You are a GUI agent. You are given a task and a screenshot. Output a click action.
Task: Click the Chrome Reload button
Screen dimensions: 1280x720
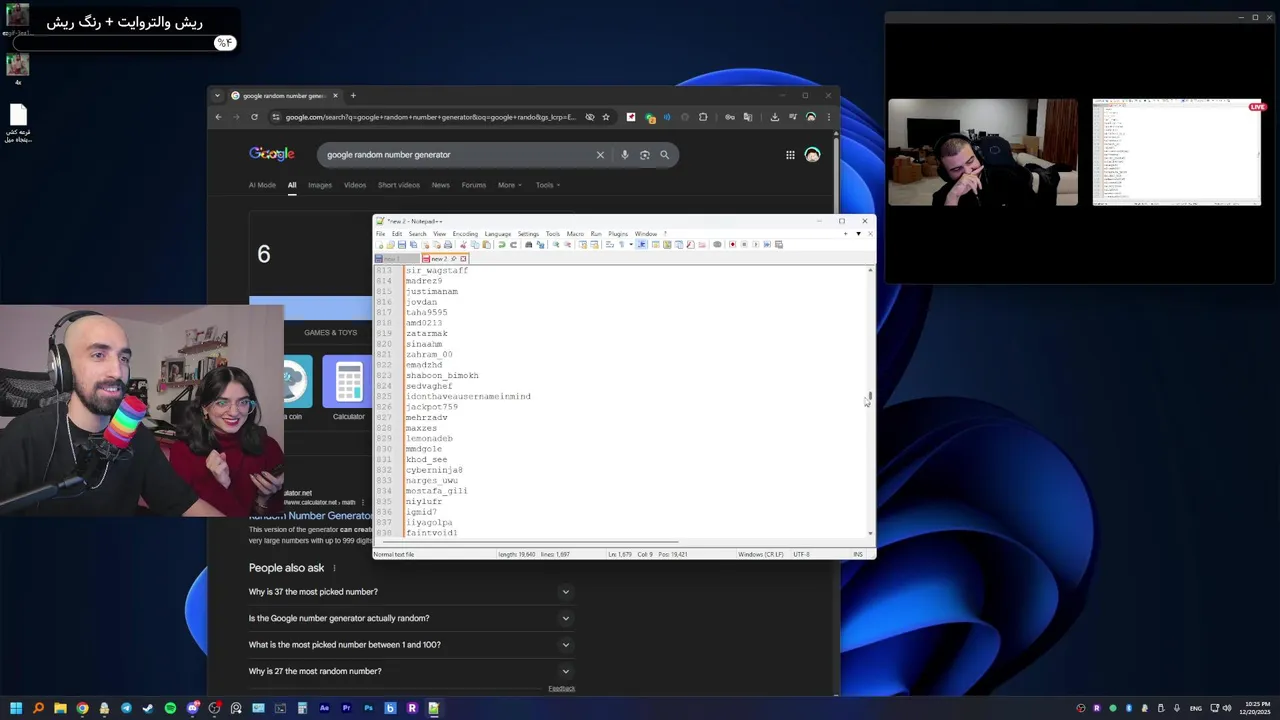click(254, 117)
